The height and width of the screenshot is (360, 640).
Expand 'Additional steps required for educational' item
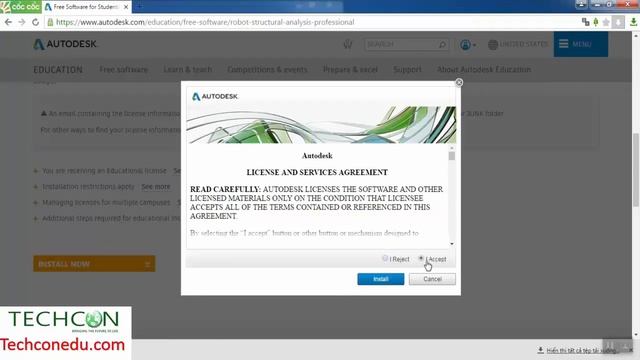[36, 218]
